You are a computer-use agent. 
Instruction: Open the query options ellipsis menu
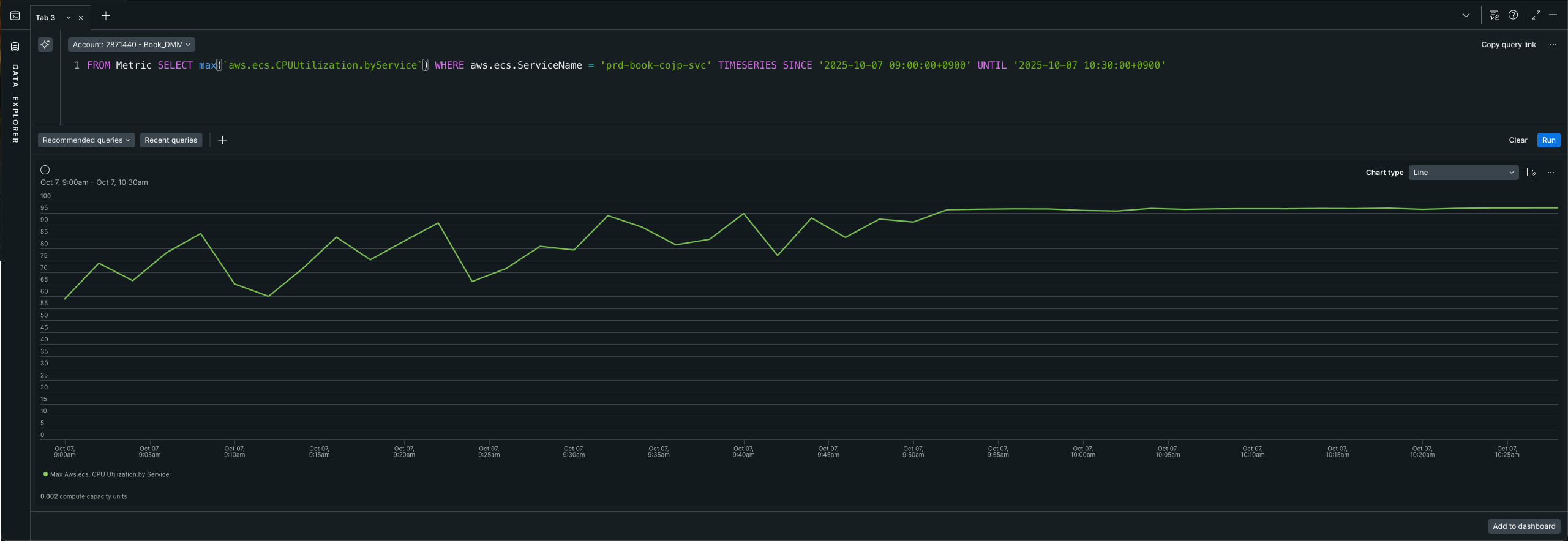coord(1553,45)
